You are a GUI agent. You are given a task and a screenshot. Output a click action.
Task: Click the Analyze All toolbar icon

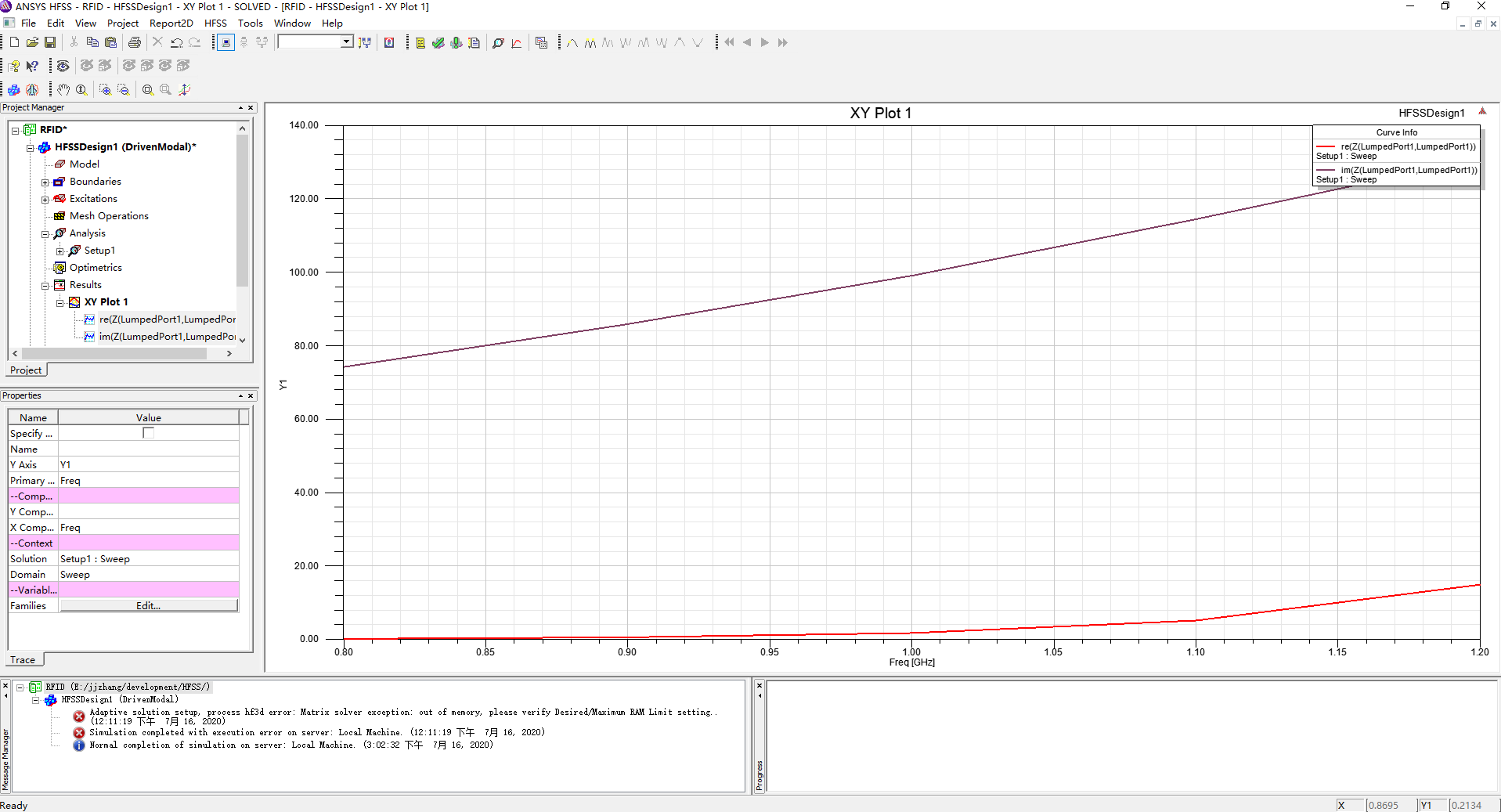(456, 42)
